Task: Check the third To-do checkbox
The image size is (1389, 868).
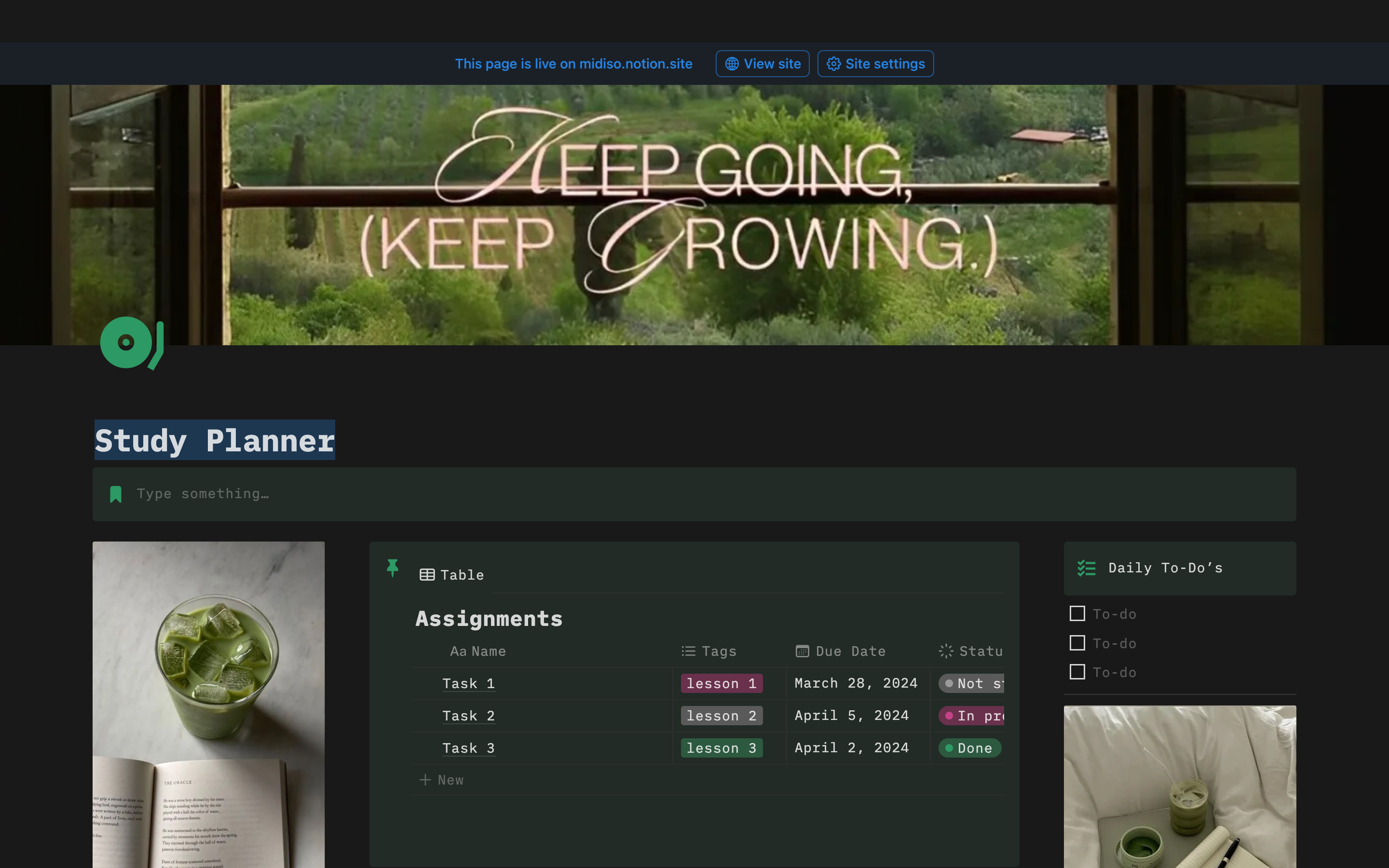Action: (1077, 672)
